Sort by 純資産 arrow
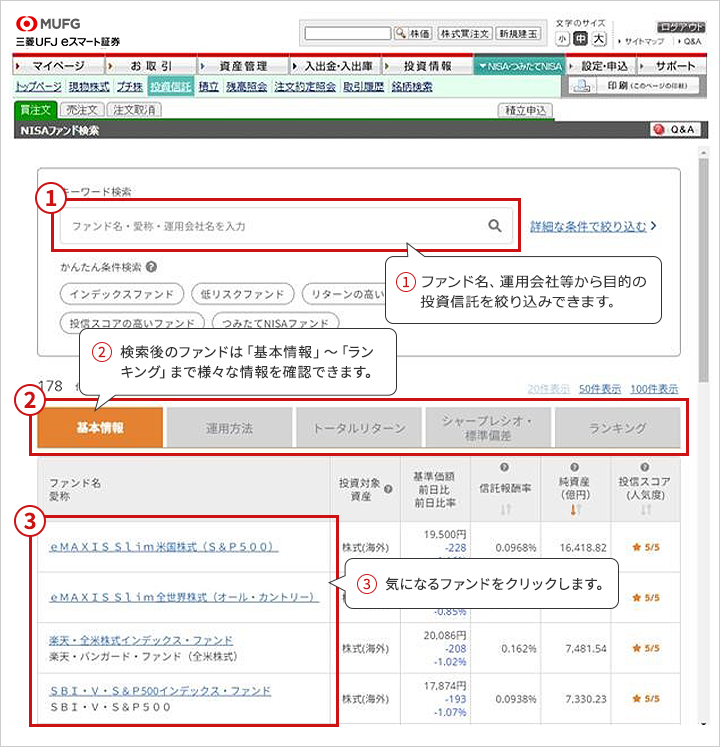The height and width of the screenshot is (747, 720). [574, 509]
